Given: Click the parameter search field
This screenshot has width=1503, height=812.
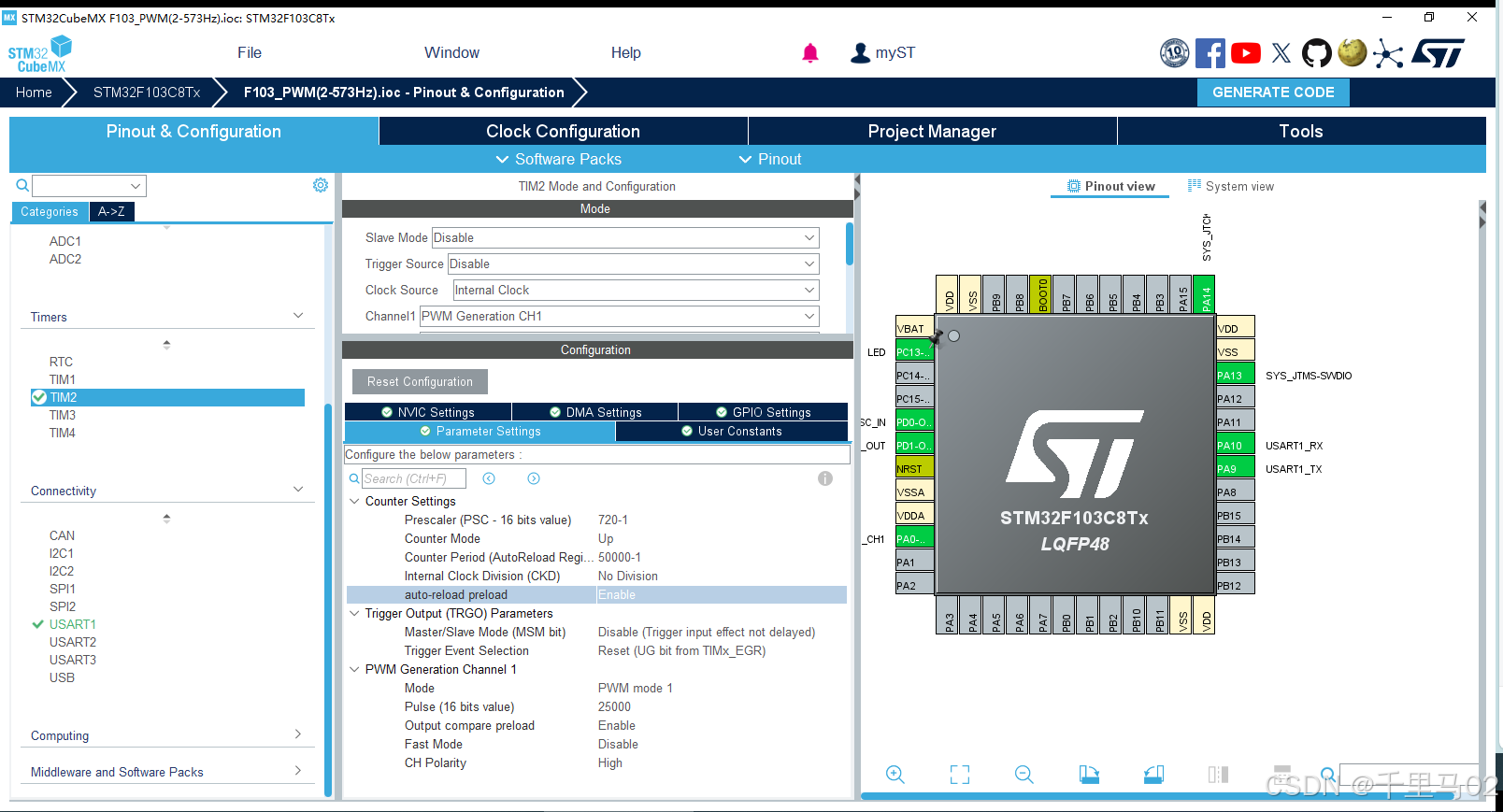Looking at the screenshot, I should [x=413, y=478].
